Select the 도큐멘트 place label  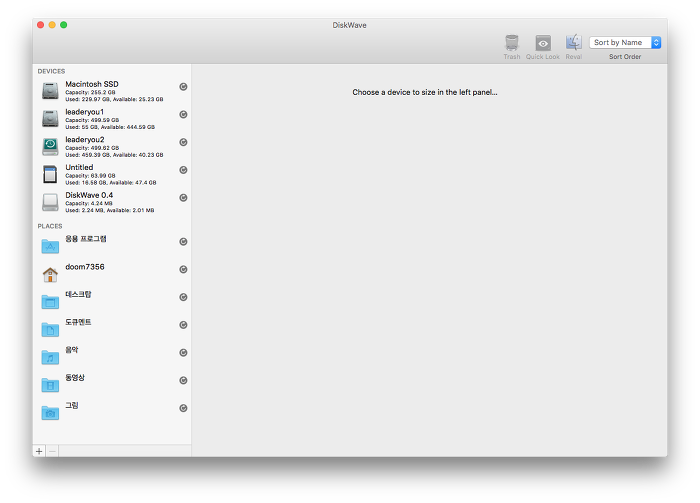point(78,322)
